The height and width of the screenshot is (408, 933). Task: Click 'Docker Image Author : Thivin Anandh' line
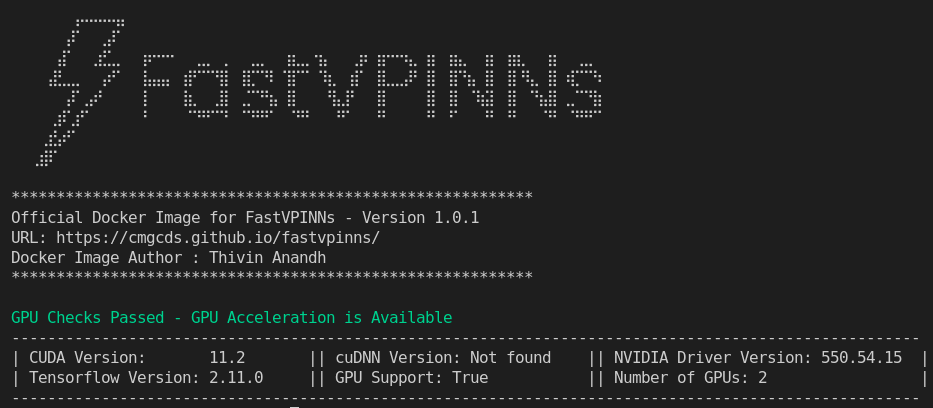pyautogui.click(x=168, y=258)
